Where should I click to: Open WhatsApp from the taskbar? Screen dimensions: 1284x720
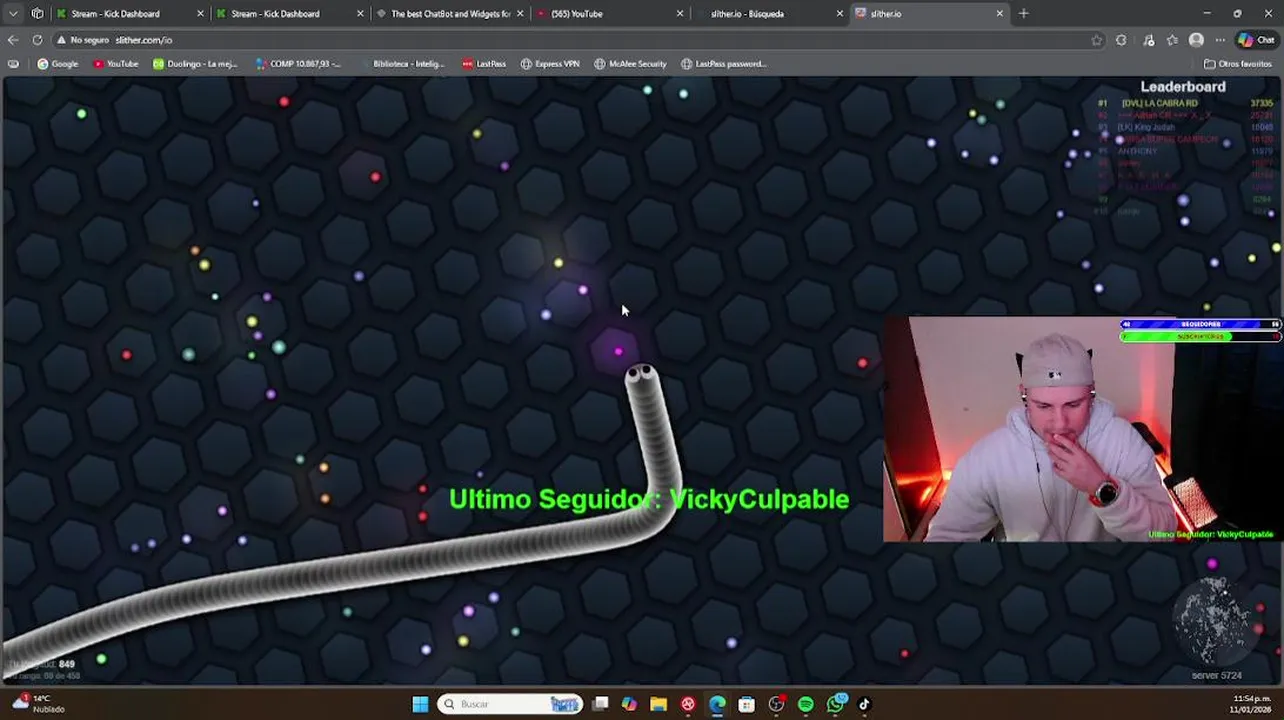tap(835, 704)
